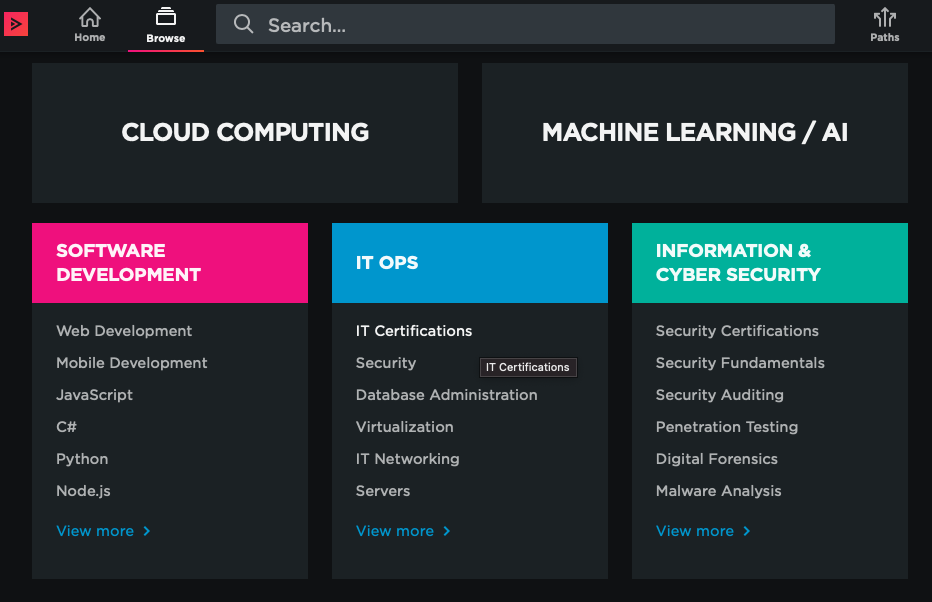Click the Security Fundamentals entry
The height and width of the screenshot is (602, 932).
740,363
